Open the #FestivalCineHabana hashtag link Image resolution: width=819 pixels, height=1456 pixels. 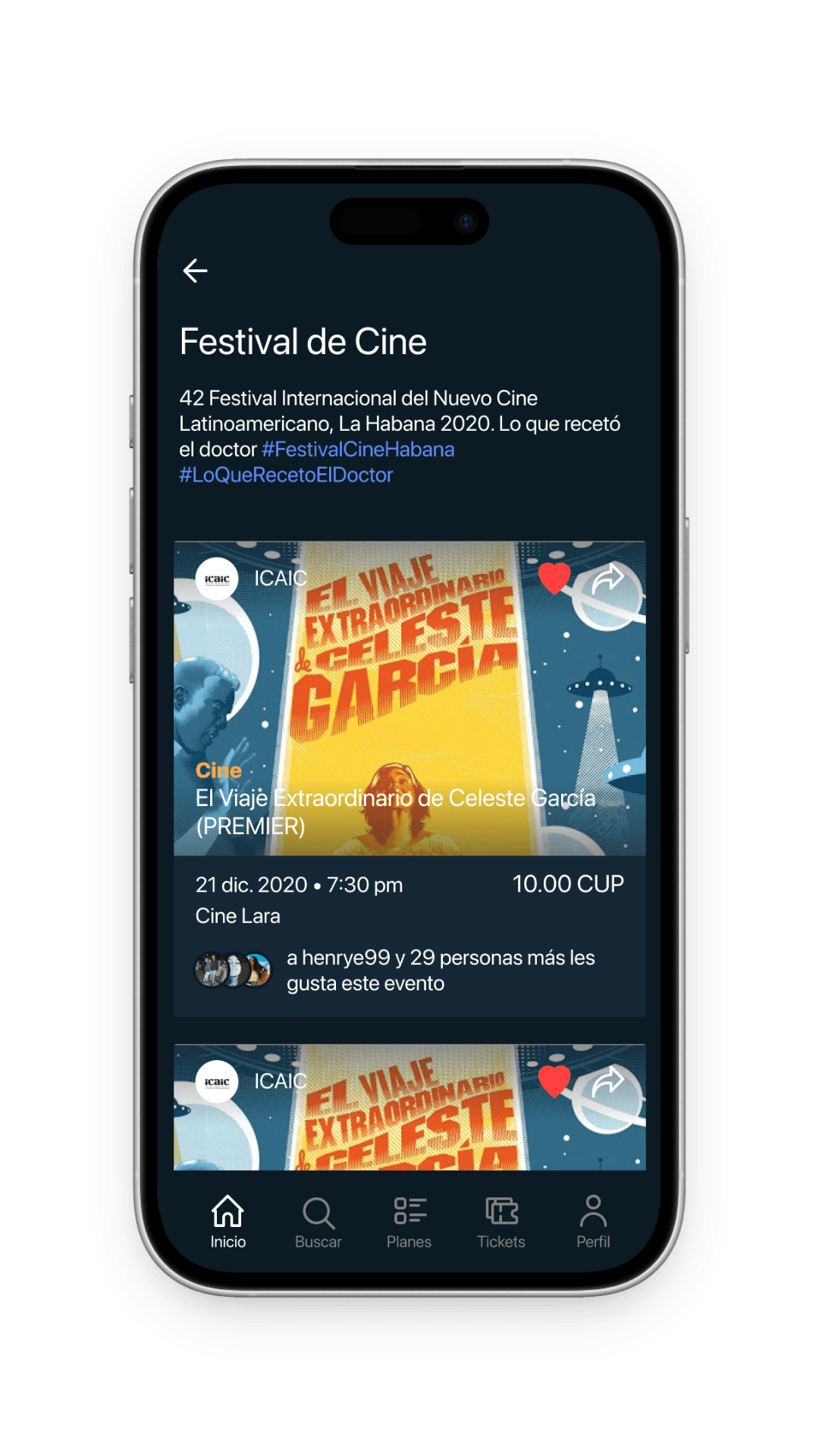[358, 450]
